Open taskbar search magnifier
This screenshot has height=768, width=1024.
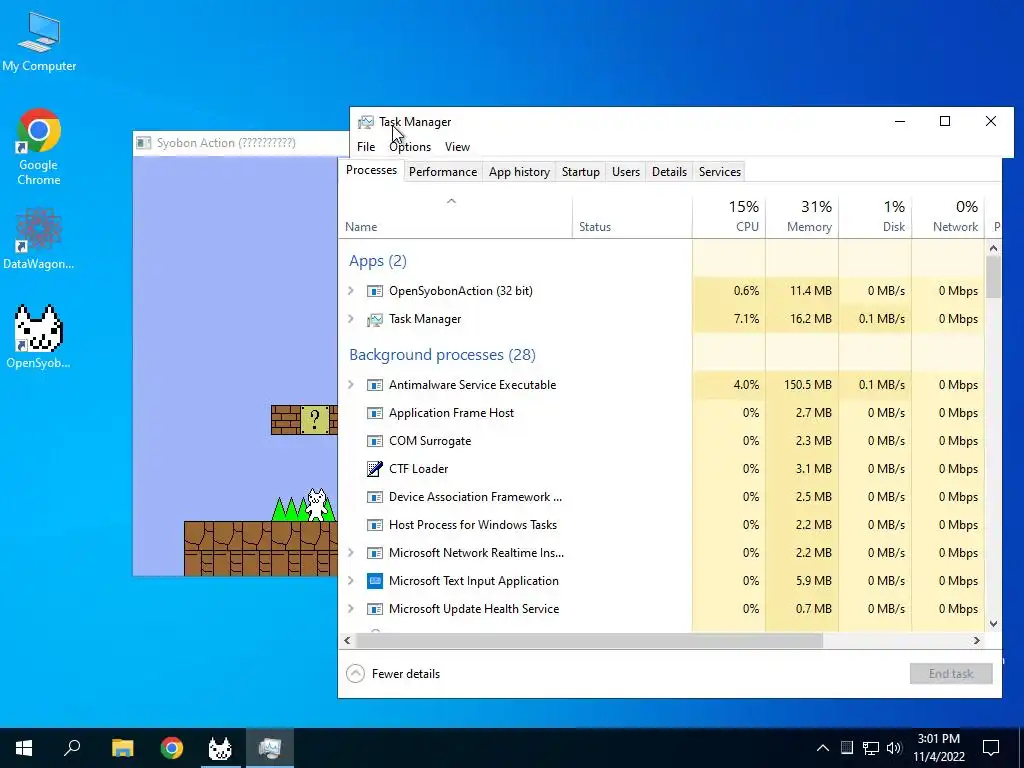[x=72, y=748]
